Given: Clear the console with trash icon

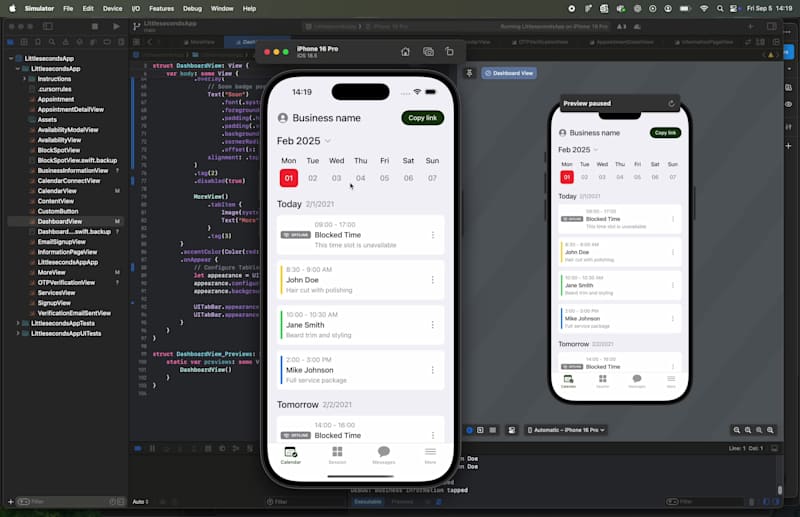Looking at the screenshot, I should click(x=752, y=502).
